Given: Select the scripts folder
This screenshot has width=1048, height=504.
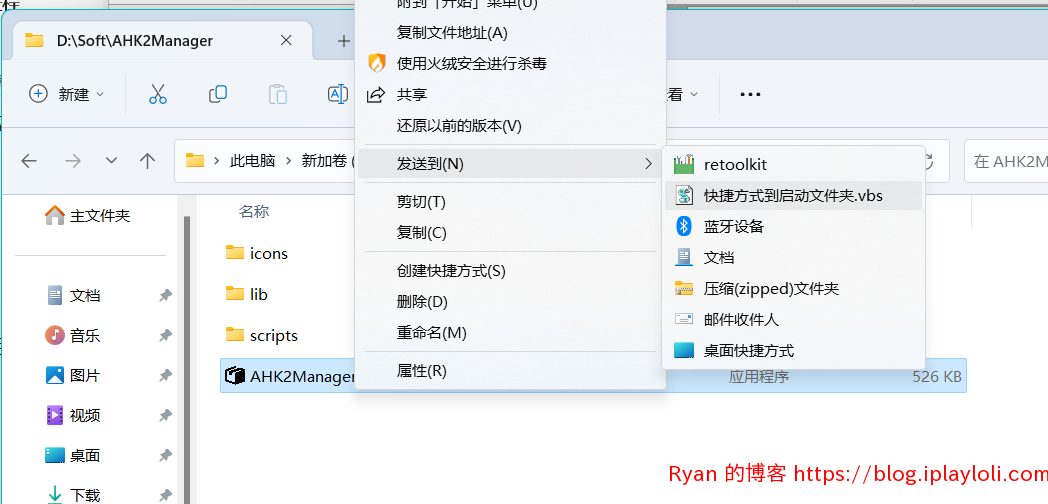Looking at the screenshot, I should (261, 335).
